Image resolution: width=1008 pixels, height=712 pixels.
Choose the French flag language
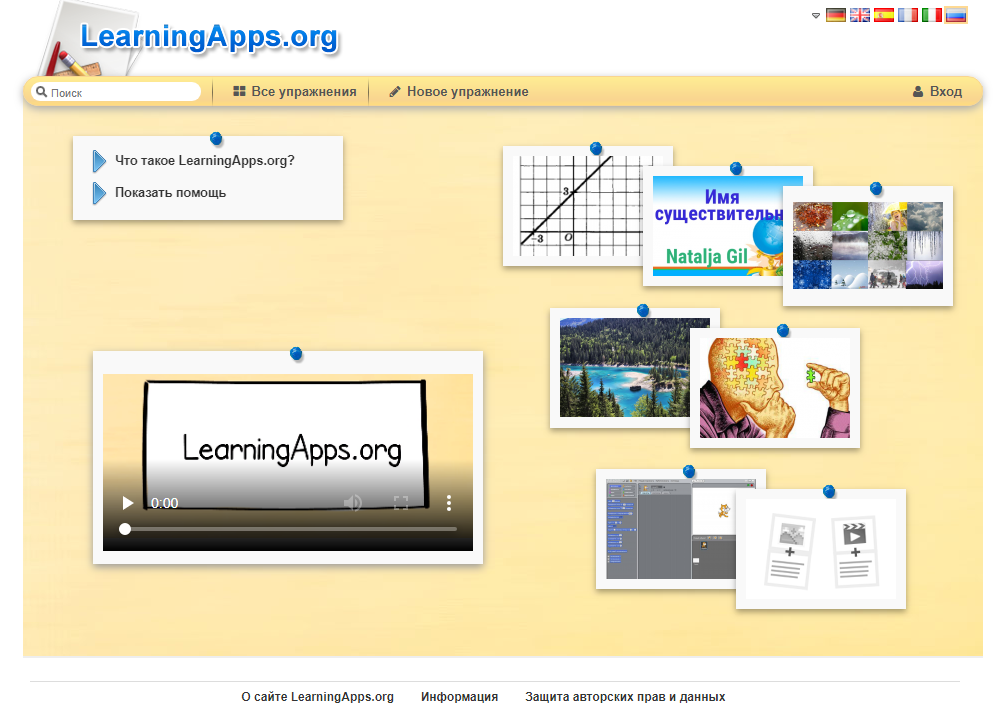pos(908,15)
